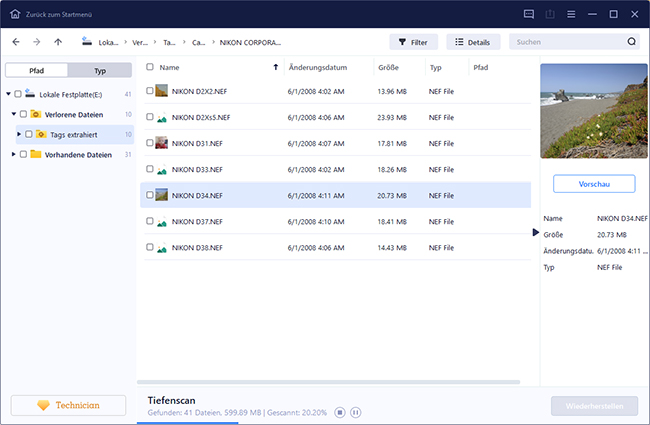Click the horizontal scrollbar below file list

tap(328, 382)
